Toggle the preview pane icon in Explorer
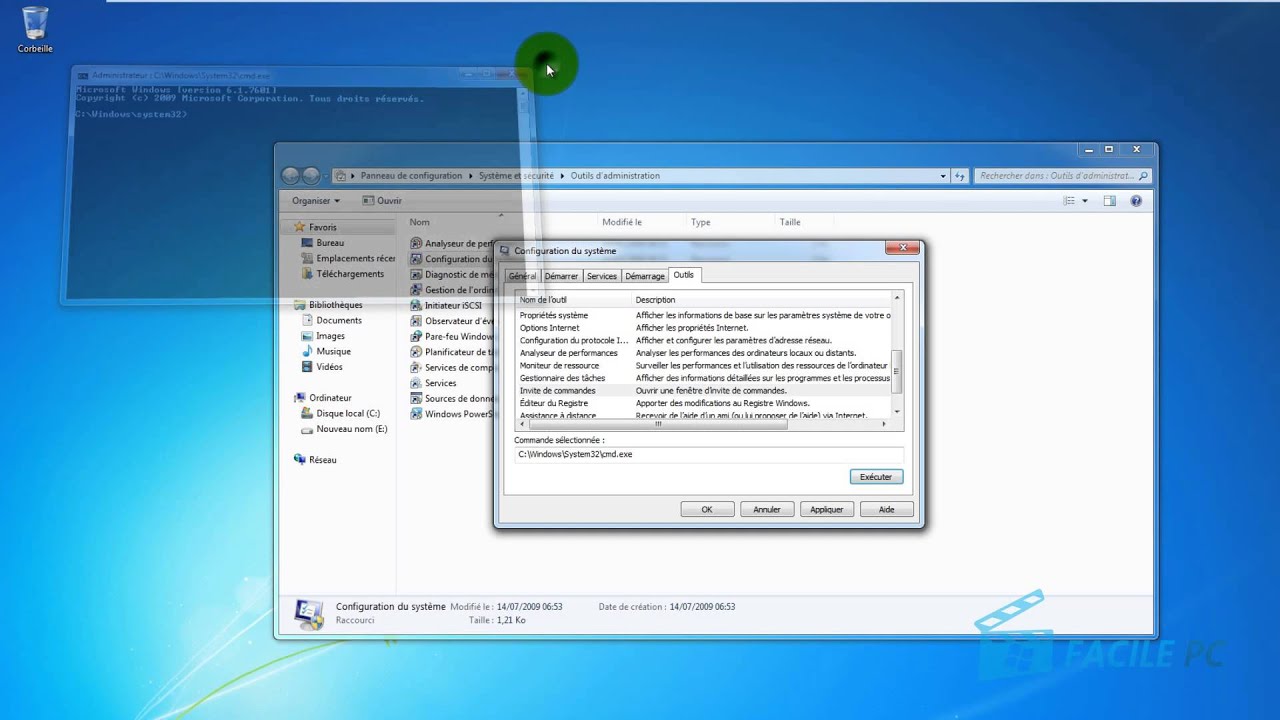 [1109, 201]
